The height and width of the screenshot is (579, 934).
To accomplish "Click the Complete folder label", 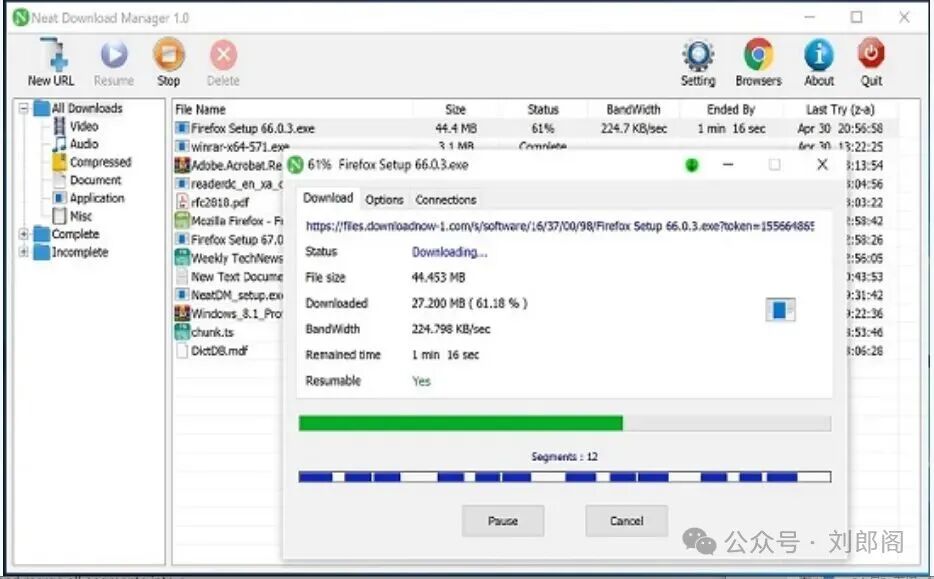I will click(75, 234).
